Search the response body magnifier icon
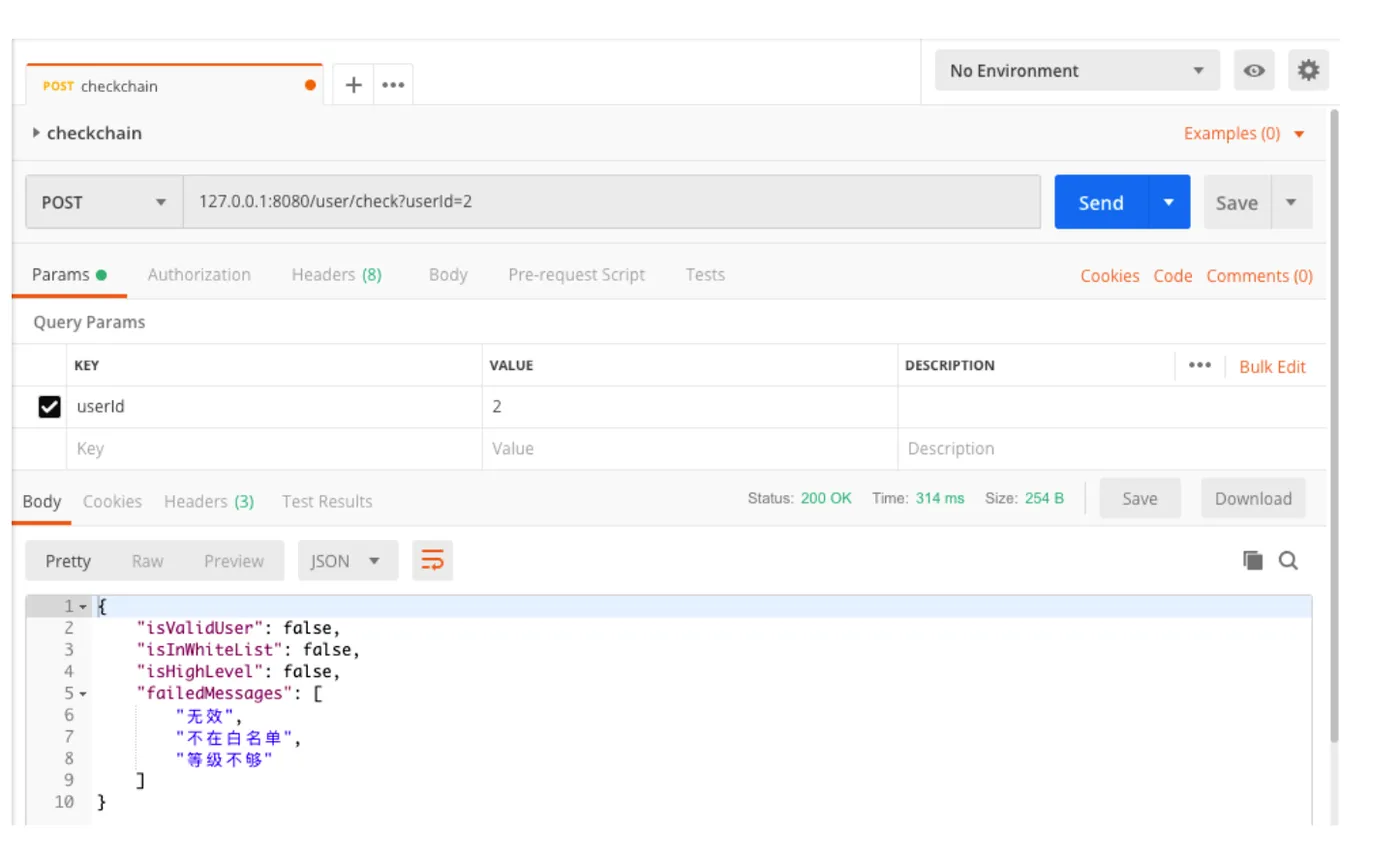1400x866 pixels. point(1288,561)
